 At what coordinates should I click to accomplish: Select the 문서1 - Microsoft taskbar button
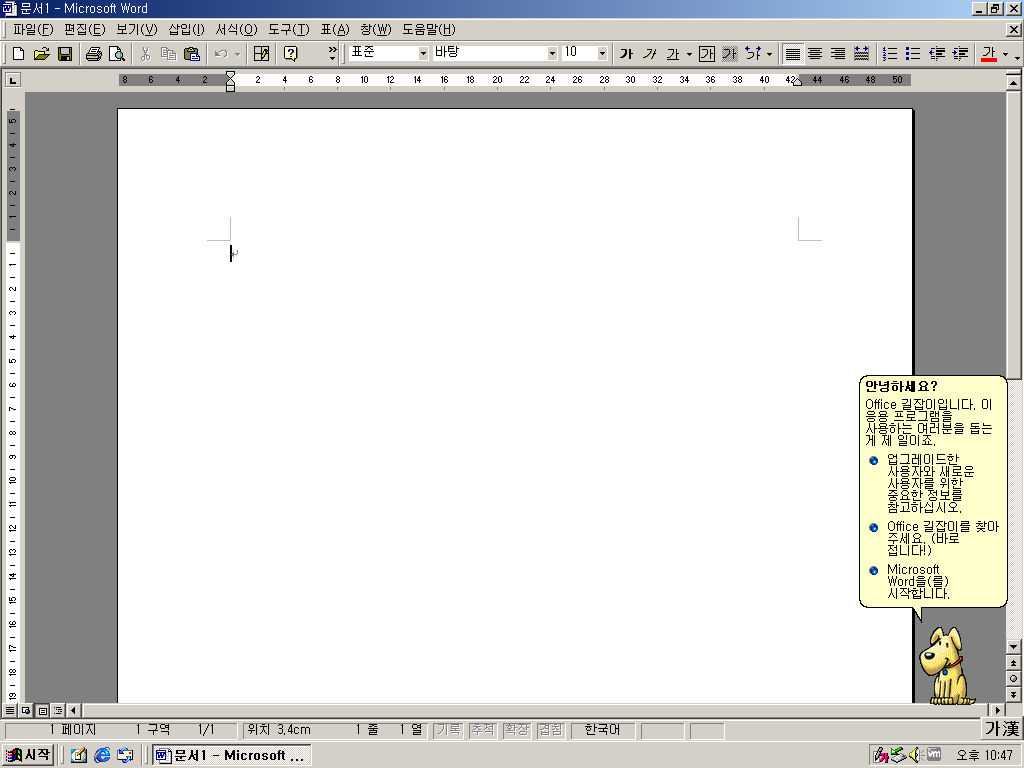231,755
